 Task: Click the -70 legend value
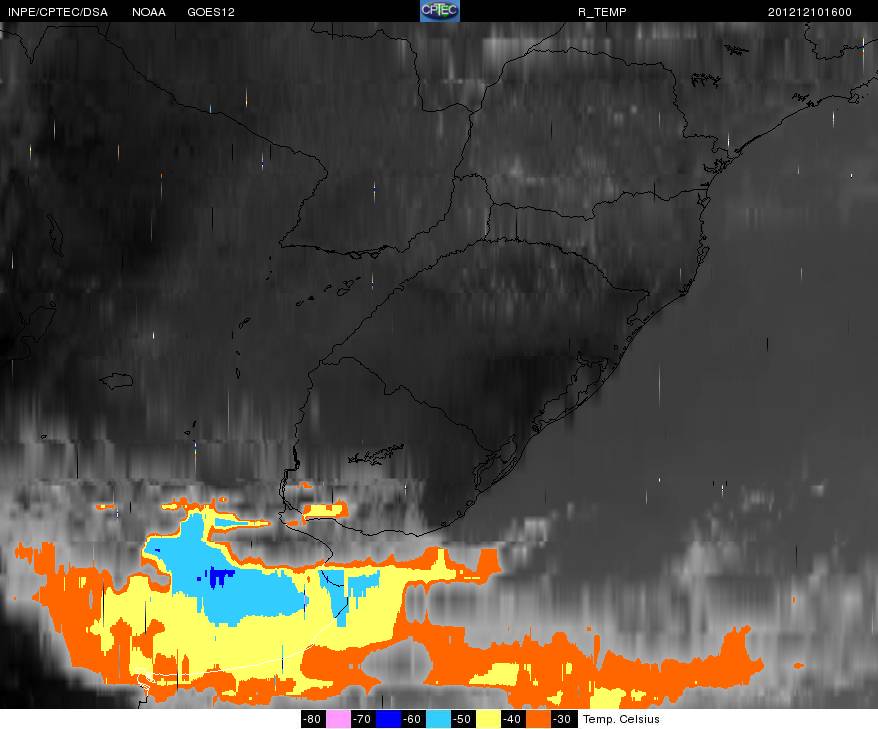coord(363,719)
